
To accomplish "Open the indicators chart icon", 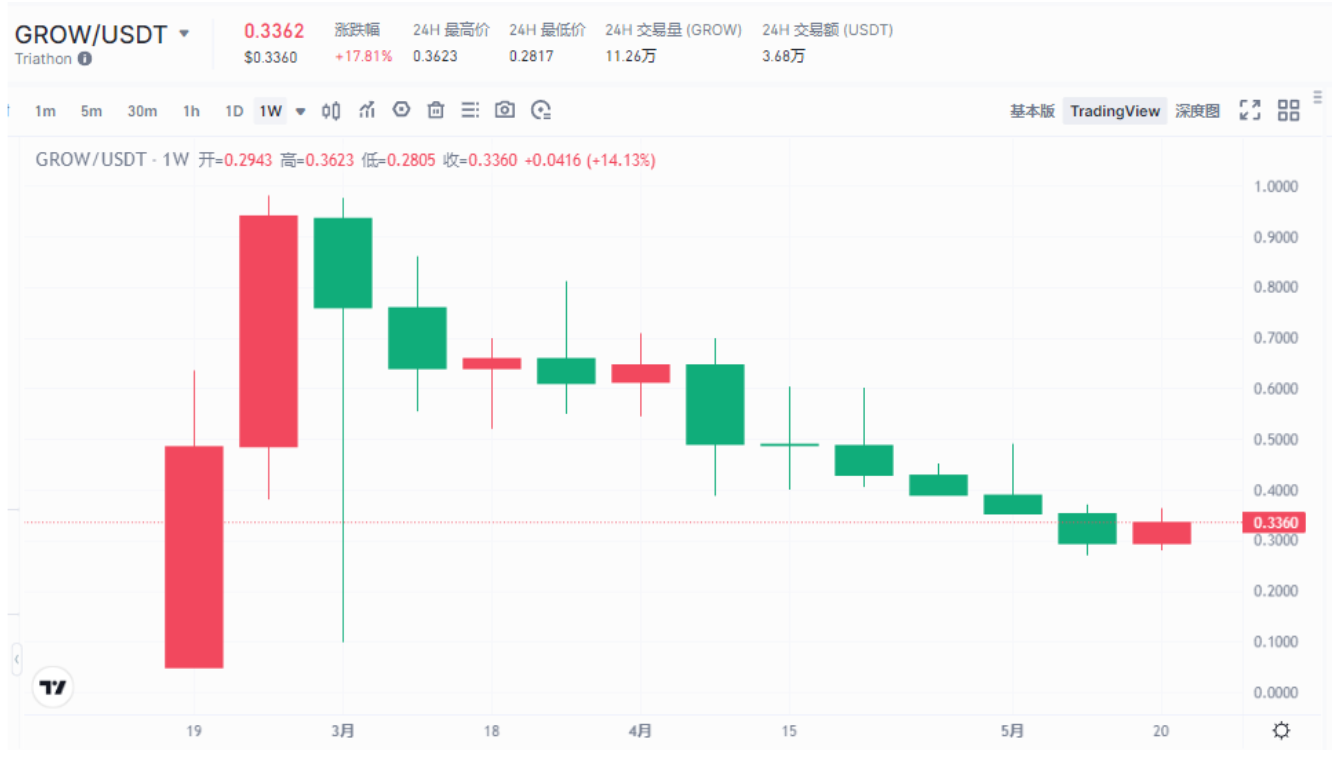I will pos(367,111).
